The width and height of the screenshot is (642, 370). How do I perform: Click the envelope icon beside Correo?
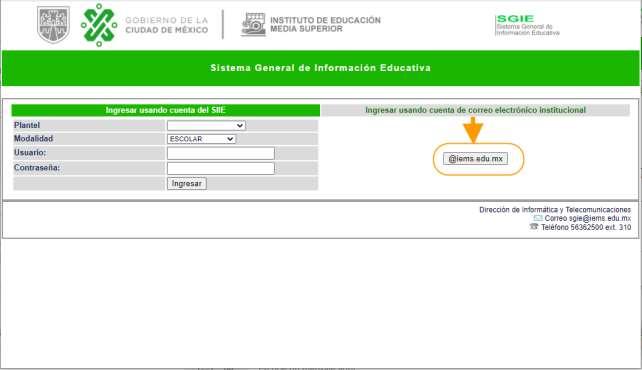click(x=538, y=218)
